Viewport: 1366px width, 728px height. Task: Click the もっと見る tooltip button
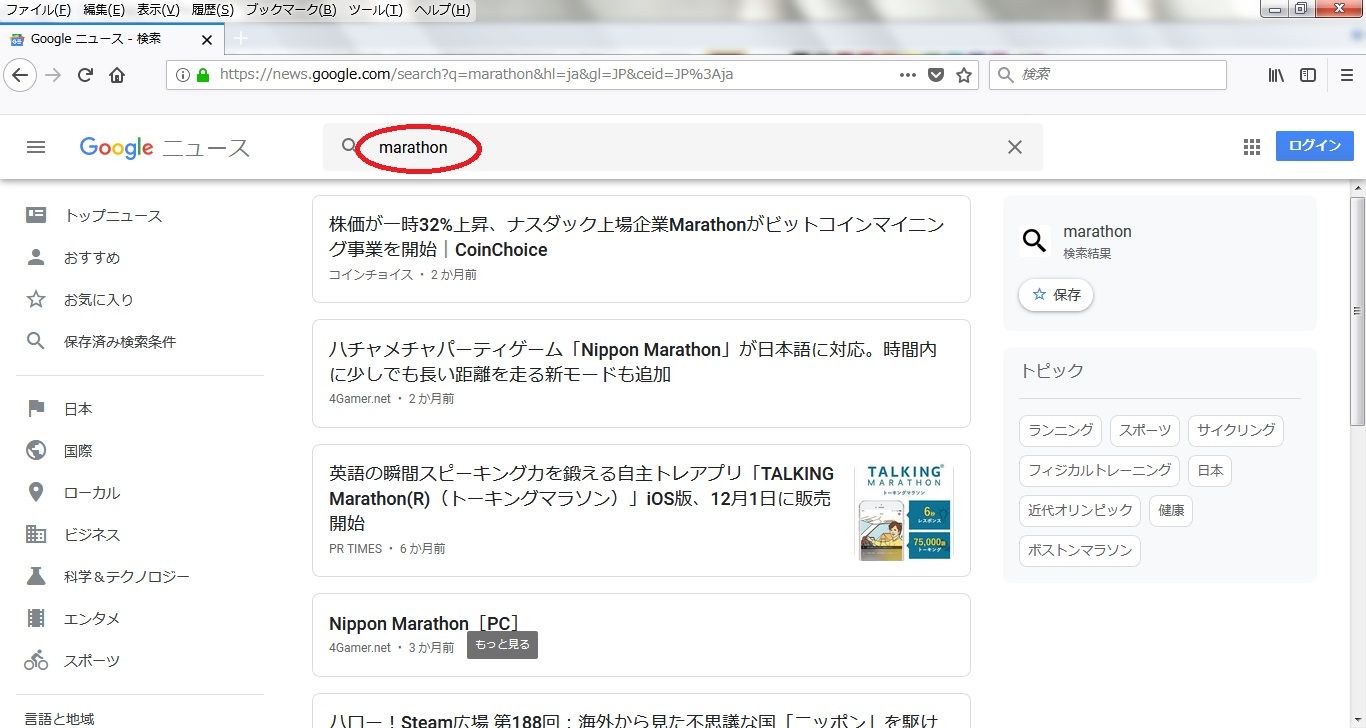pyautogui.click(x=502, y=645)
